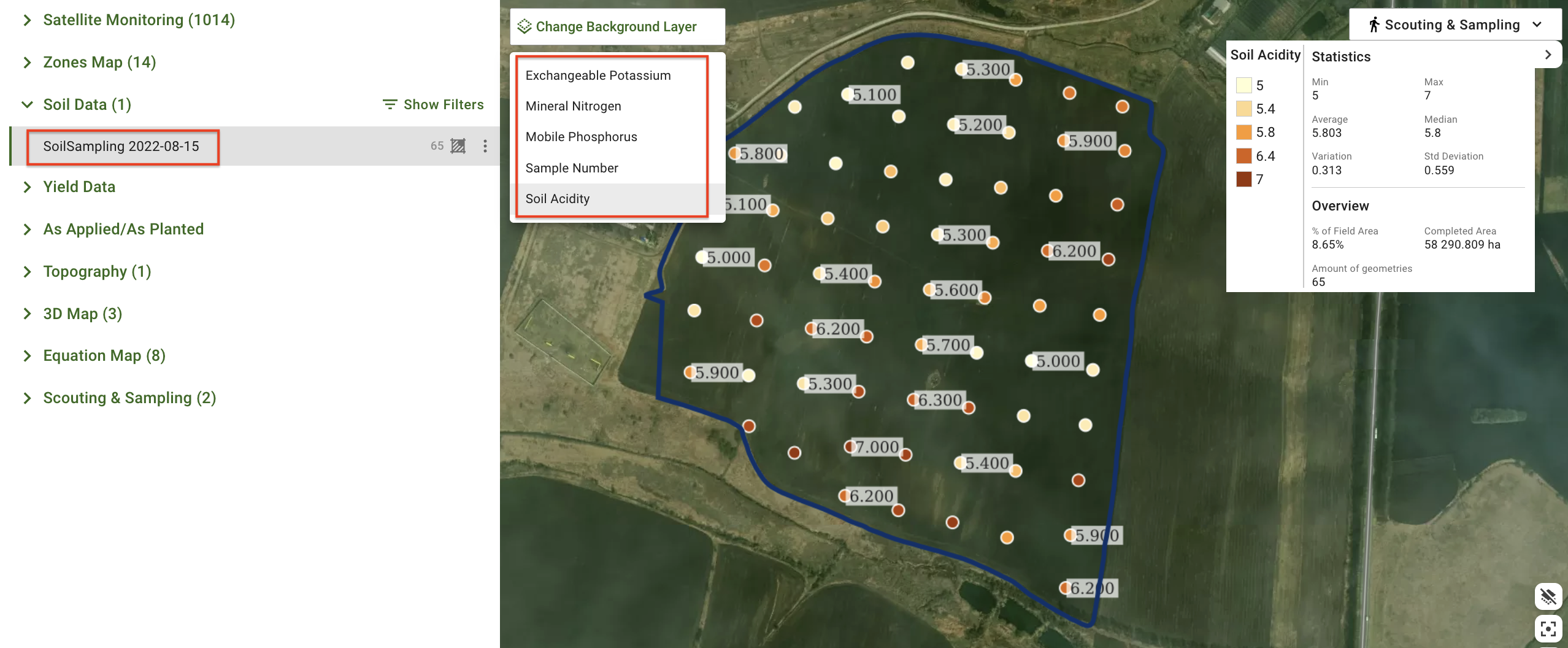Click the layers icon in Change Background Layer
1568x648 pixels.
(x=524, y=26)
